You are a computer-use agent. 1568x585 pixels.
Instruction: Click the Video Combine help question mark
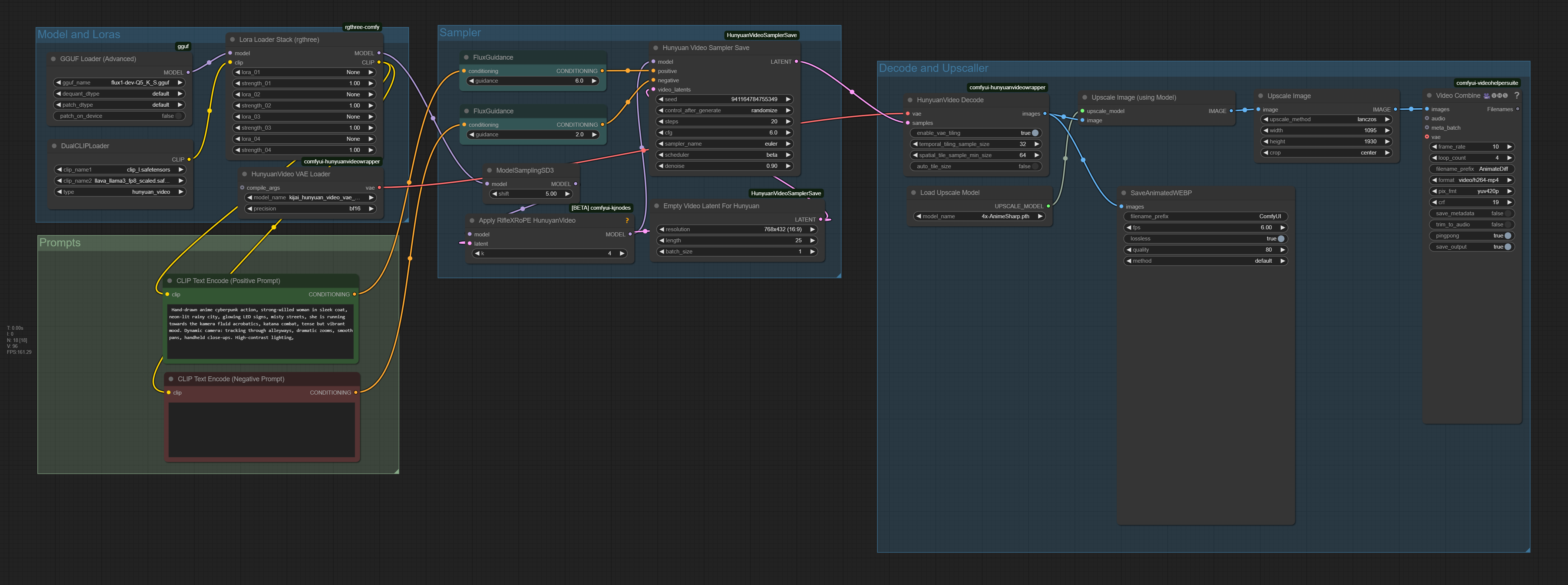click(x=1516, y=96)
